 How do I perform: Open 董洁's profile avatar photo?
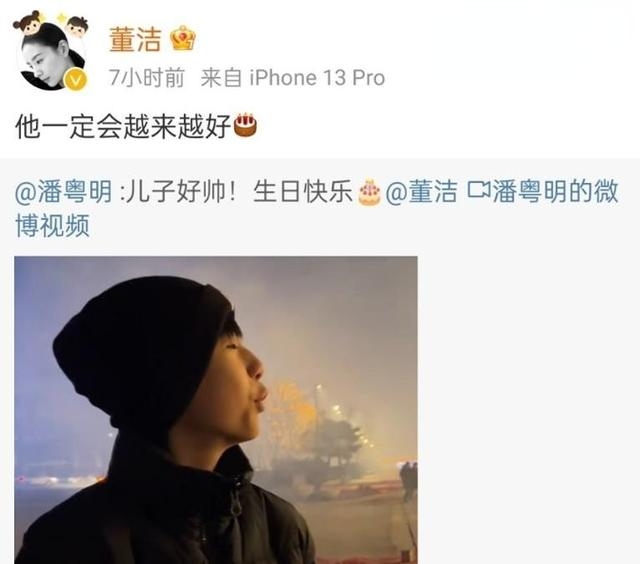point(52,55)
